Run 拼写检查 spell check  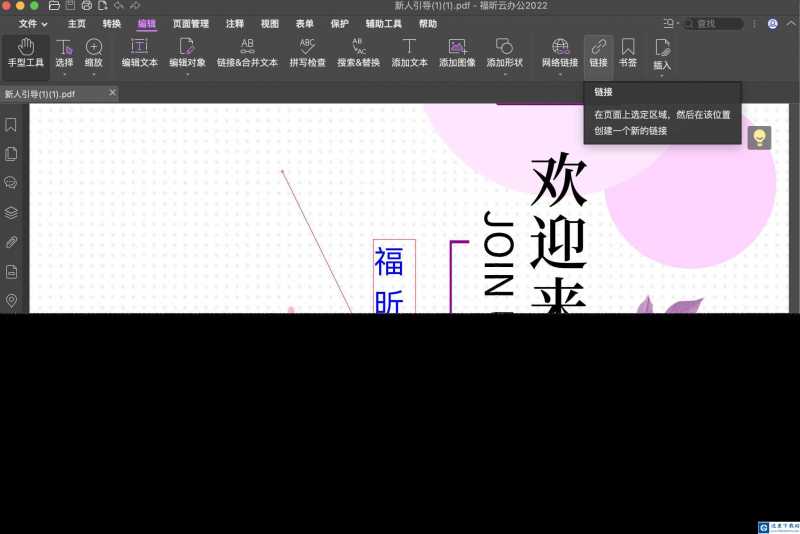307,53
